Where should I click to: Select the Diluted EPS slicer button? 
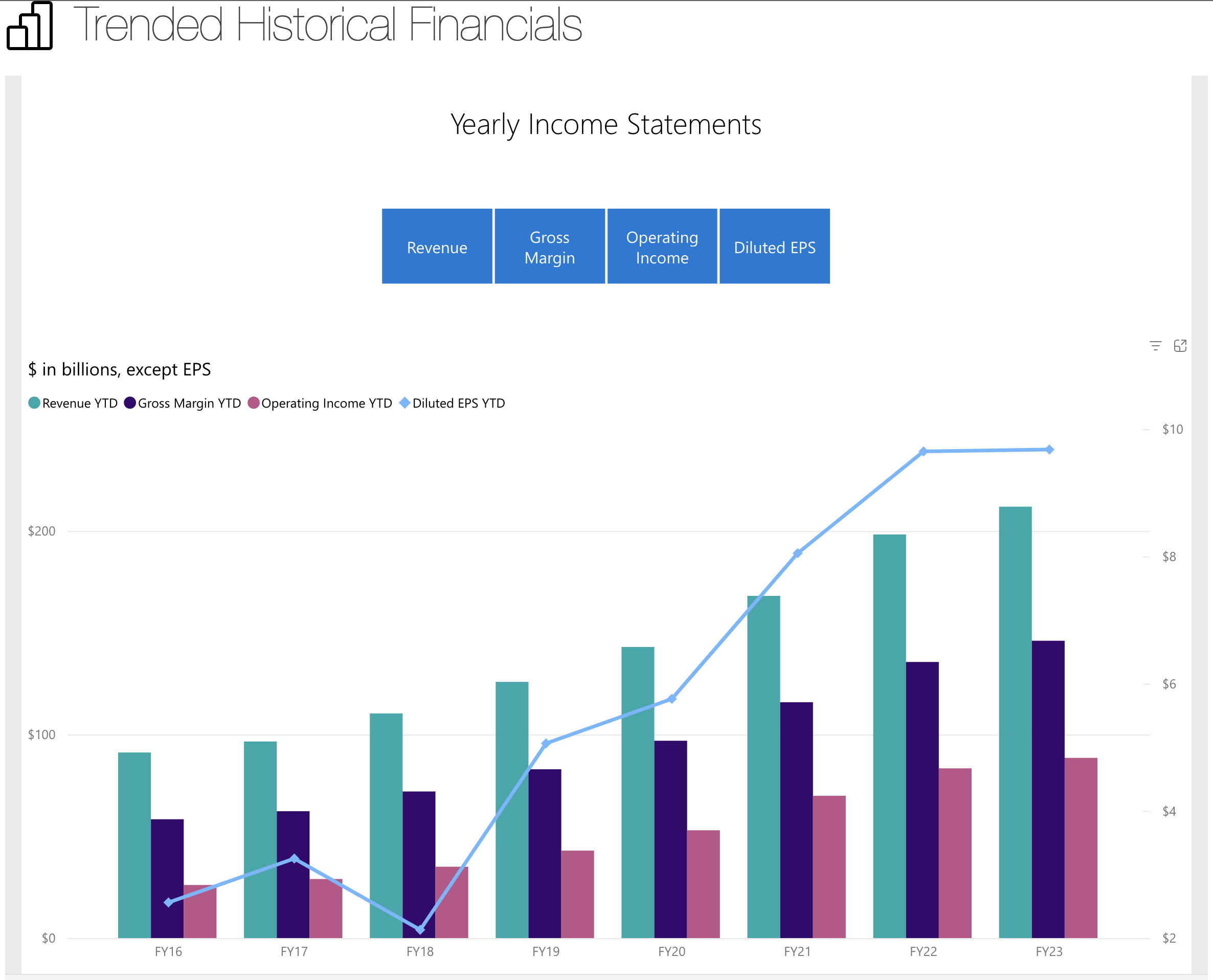774,247
